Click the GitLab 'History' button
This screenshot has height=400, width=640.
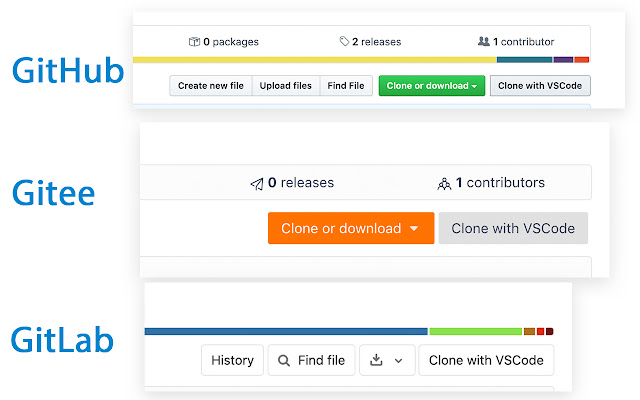[232, 360]
